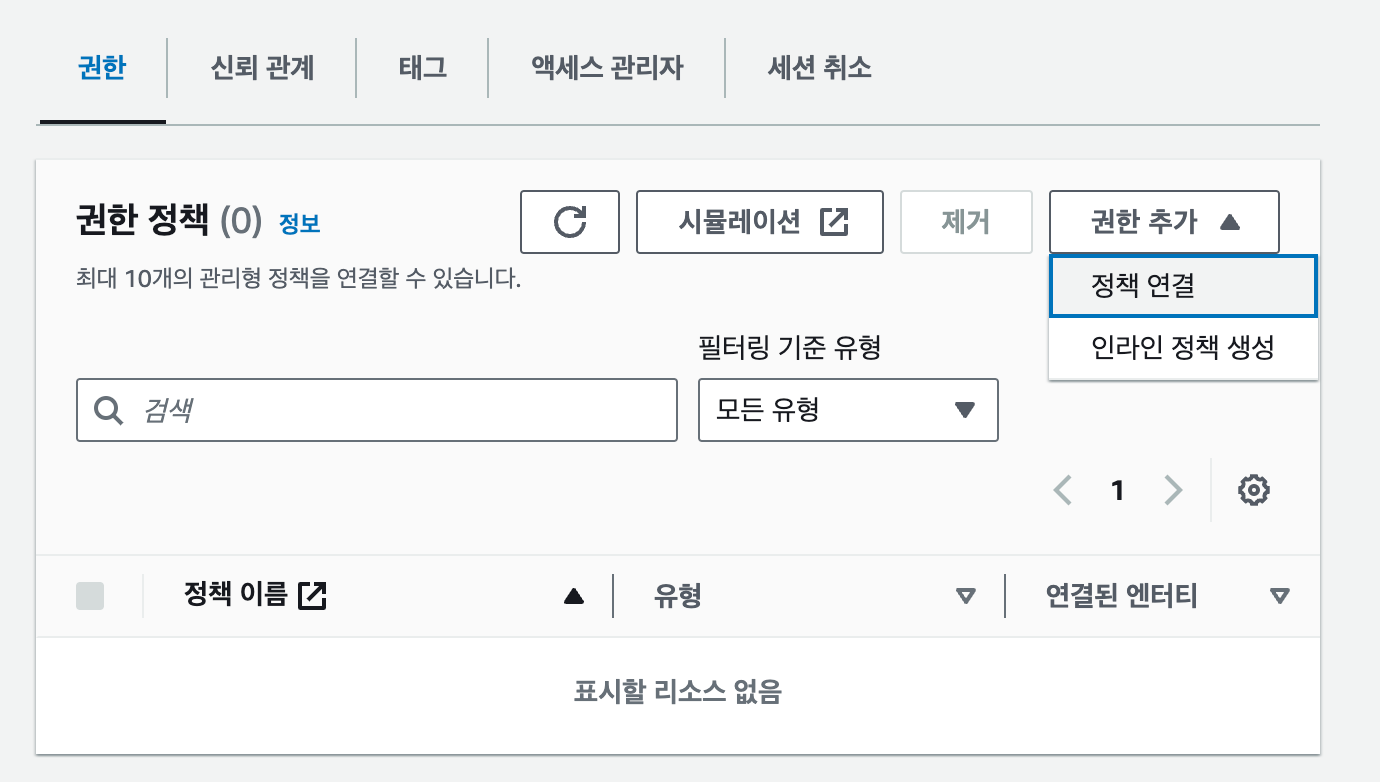Go to next page arrow
The width and height of the screenshot is (1380, 782).
1173,490
